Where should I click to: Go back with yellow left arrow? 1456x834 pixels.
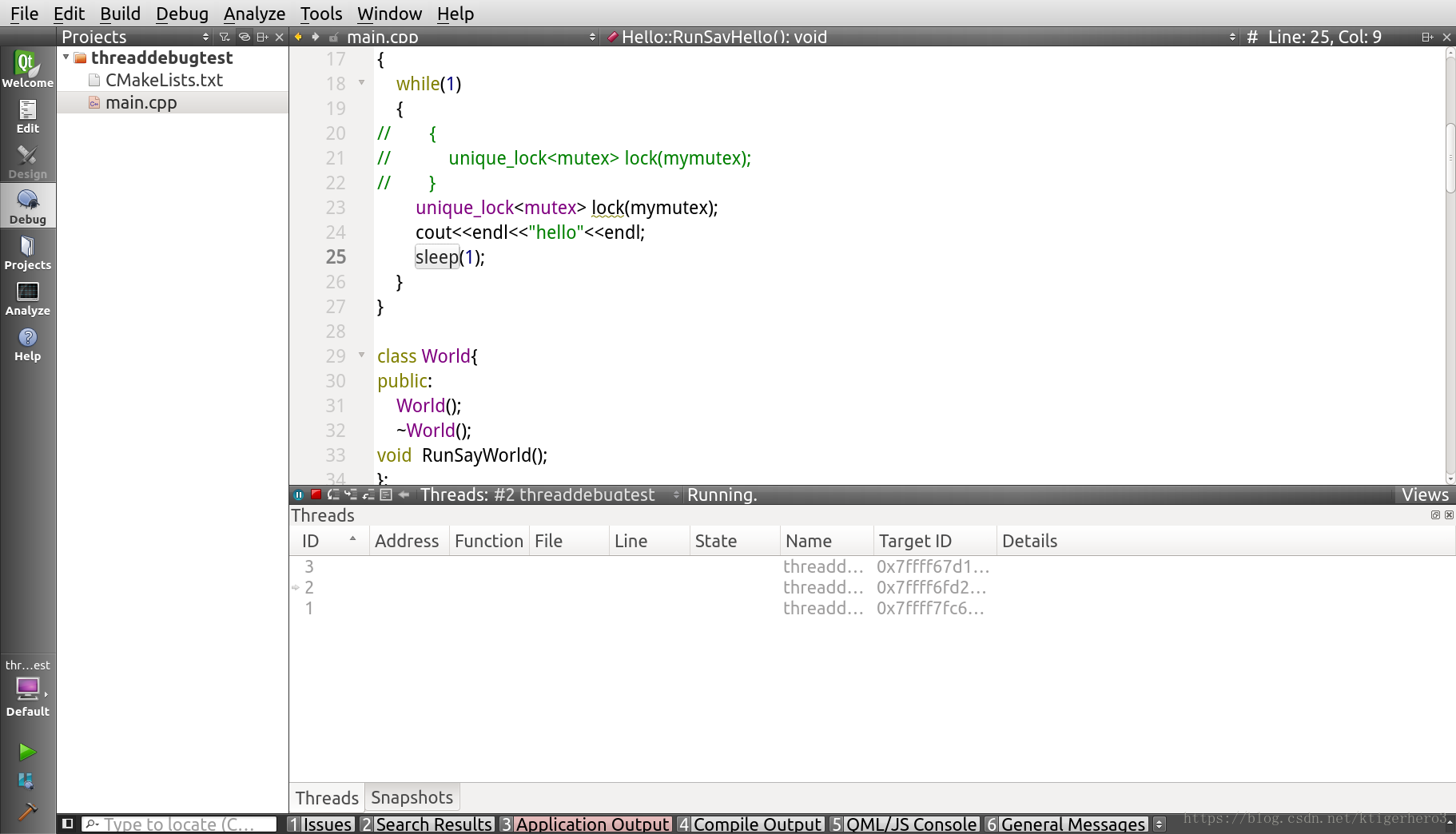pyautogui.click(x=298, y=37)
